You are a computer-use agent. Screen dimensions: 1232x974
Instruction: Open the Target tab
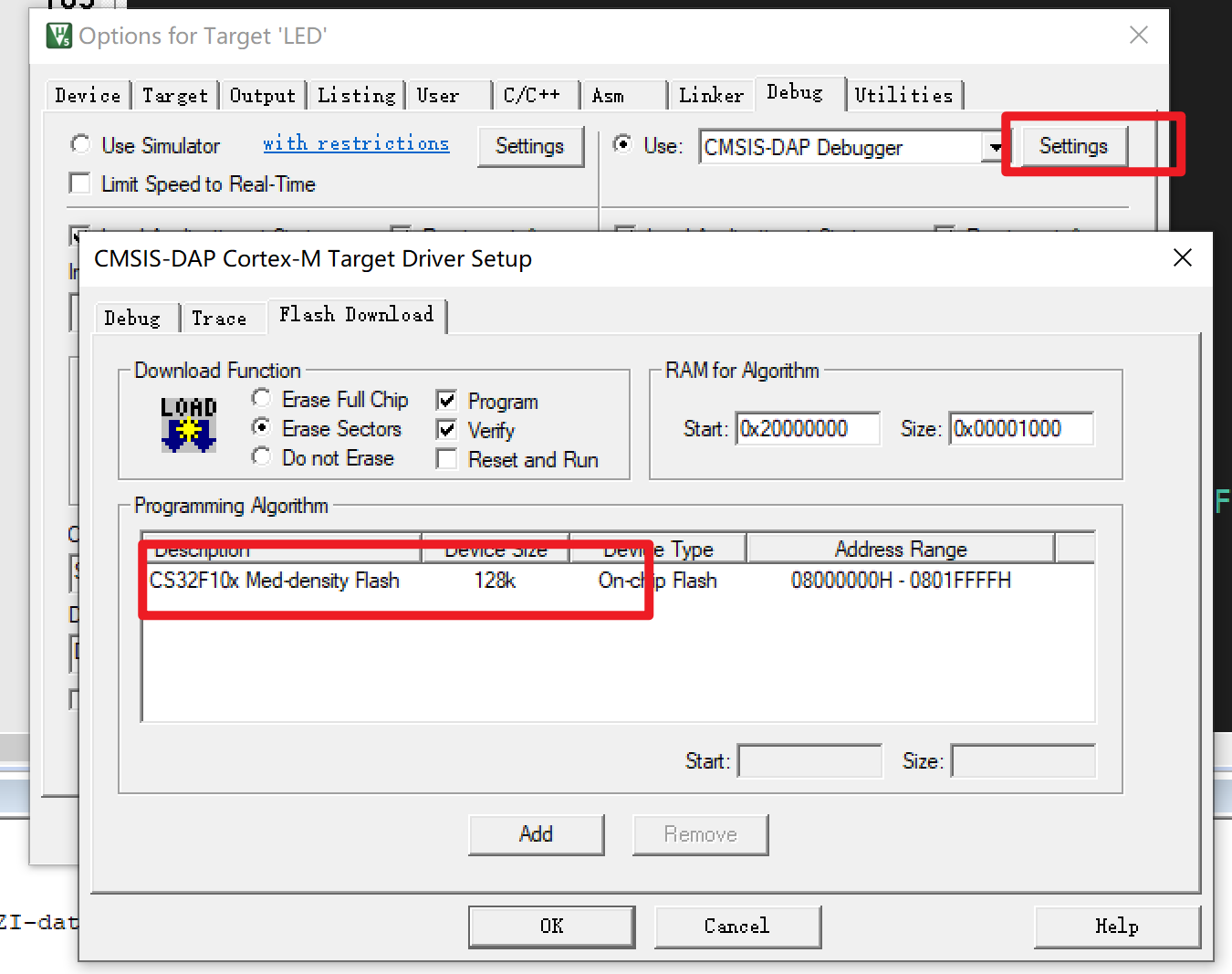tap(175, 96)
